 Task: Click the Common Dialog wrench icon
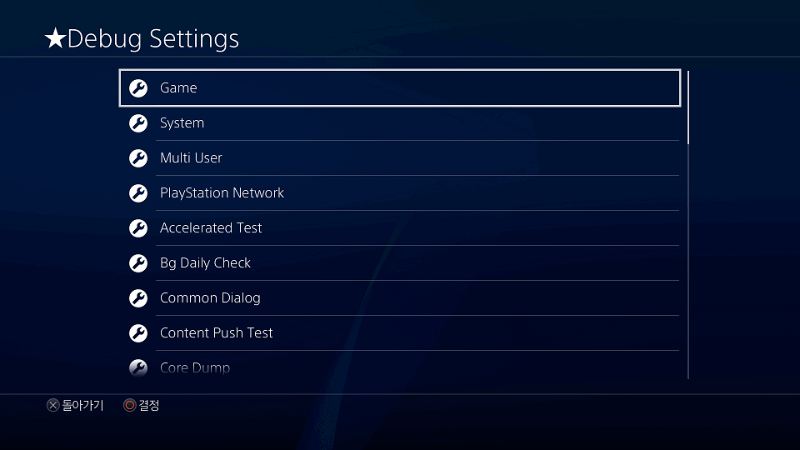138,298
